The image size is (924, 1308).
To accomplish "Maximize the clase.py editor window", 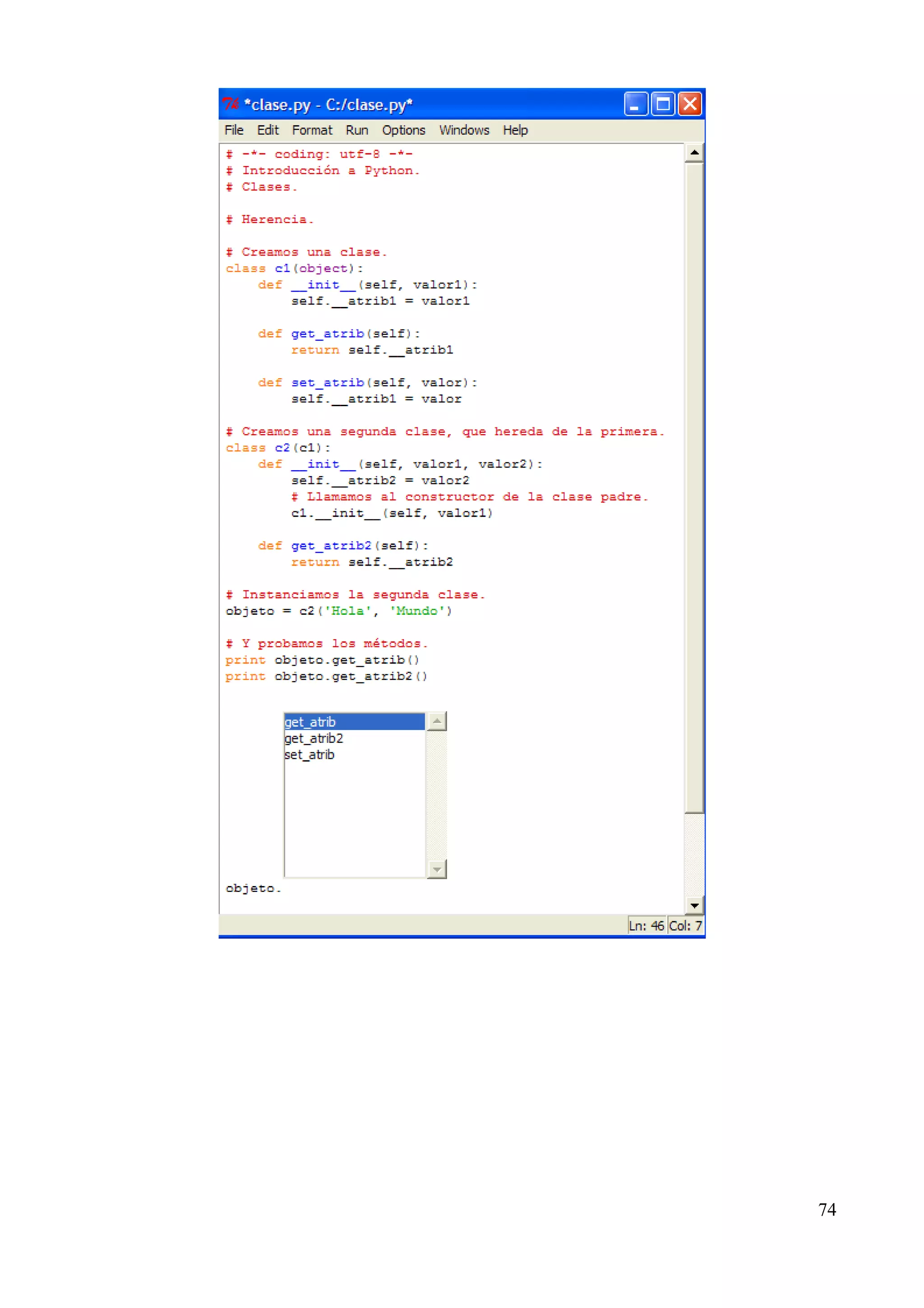I will tap(663, 104).
